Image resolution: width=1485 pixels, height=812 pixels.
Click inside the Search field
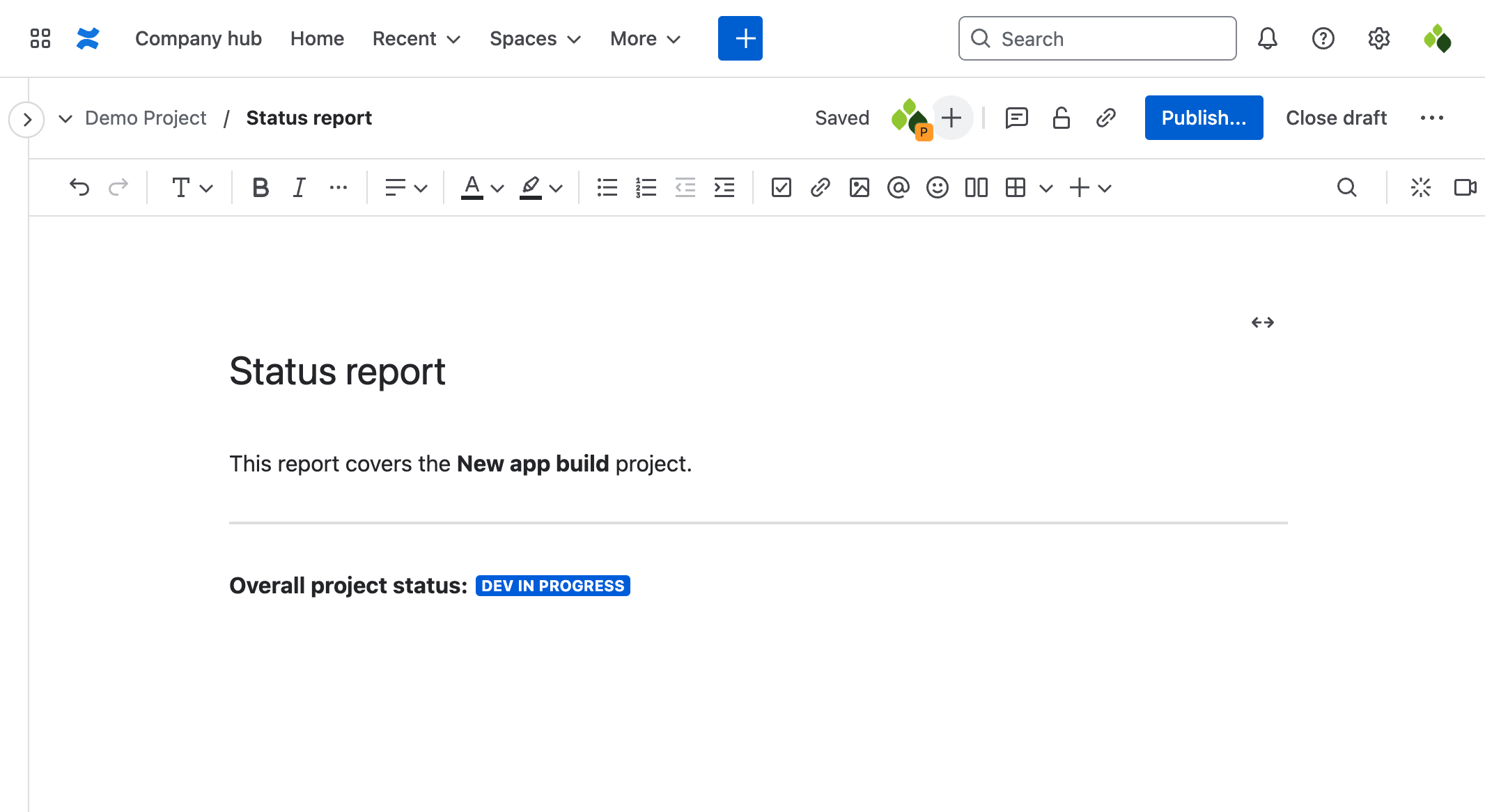point(1097,38)
